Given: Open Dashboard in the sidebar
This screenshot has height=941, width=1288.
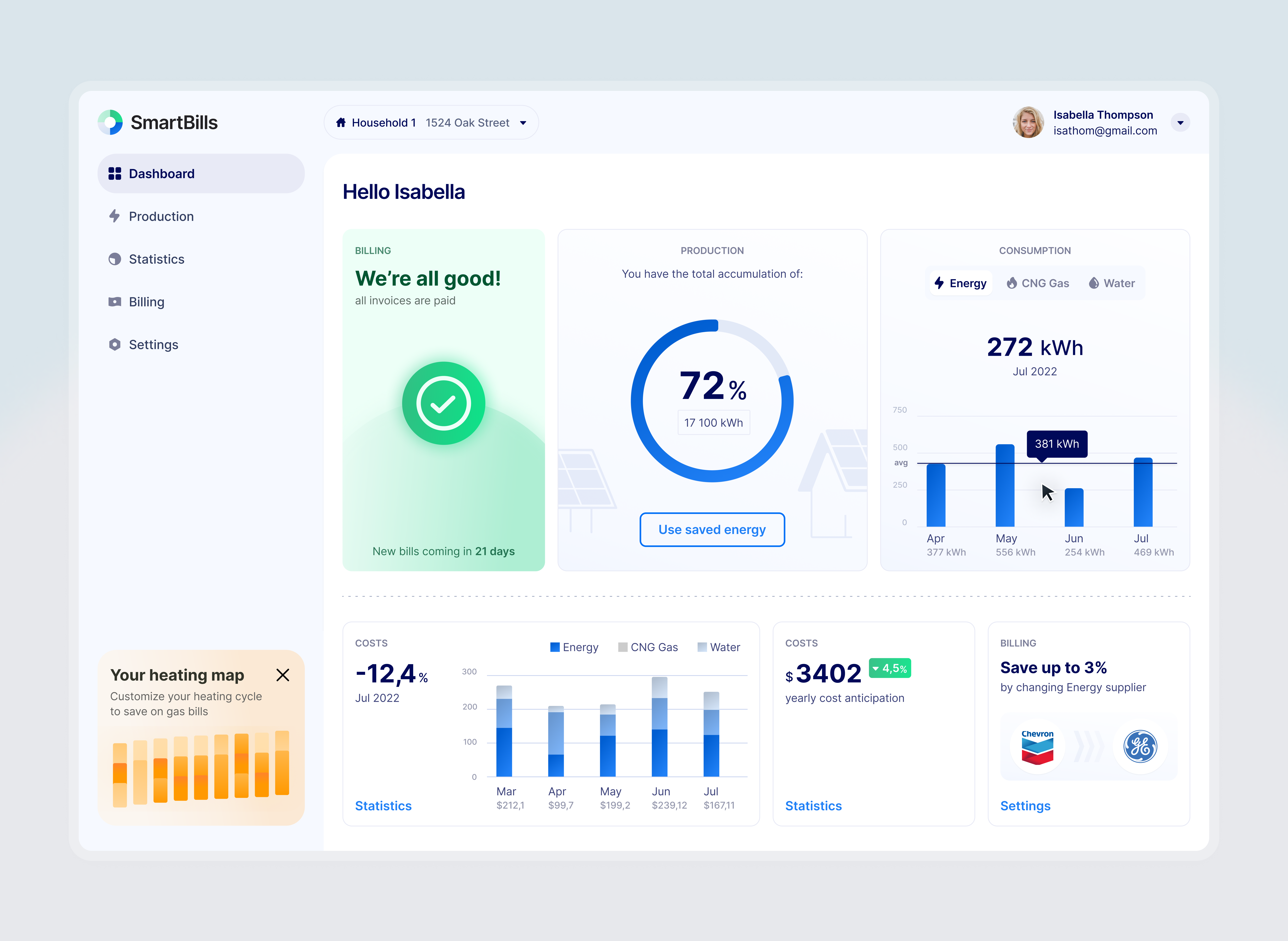Looking at the screenshot, I should click(201, 174).
